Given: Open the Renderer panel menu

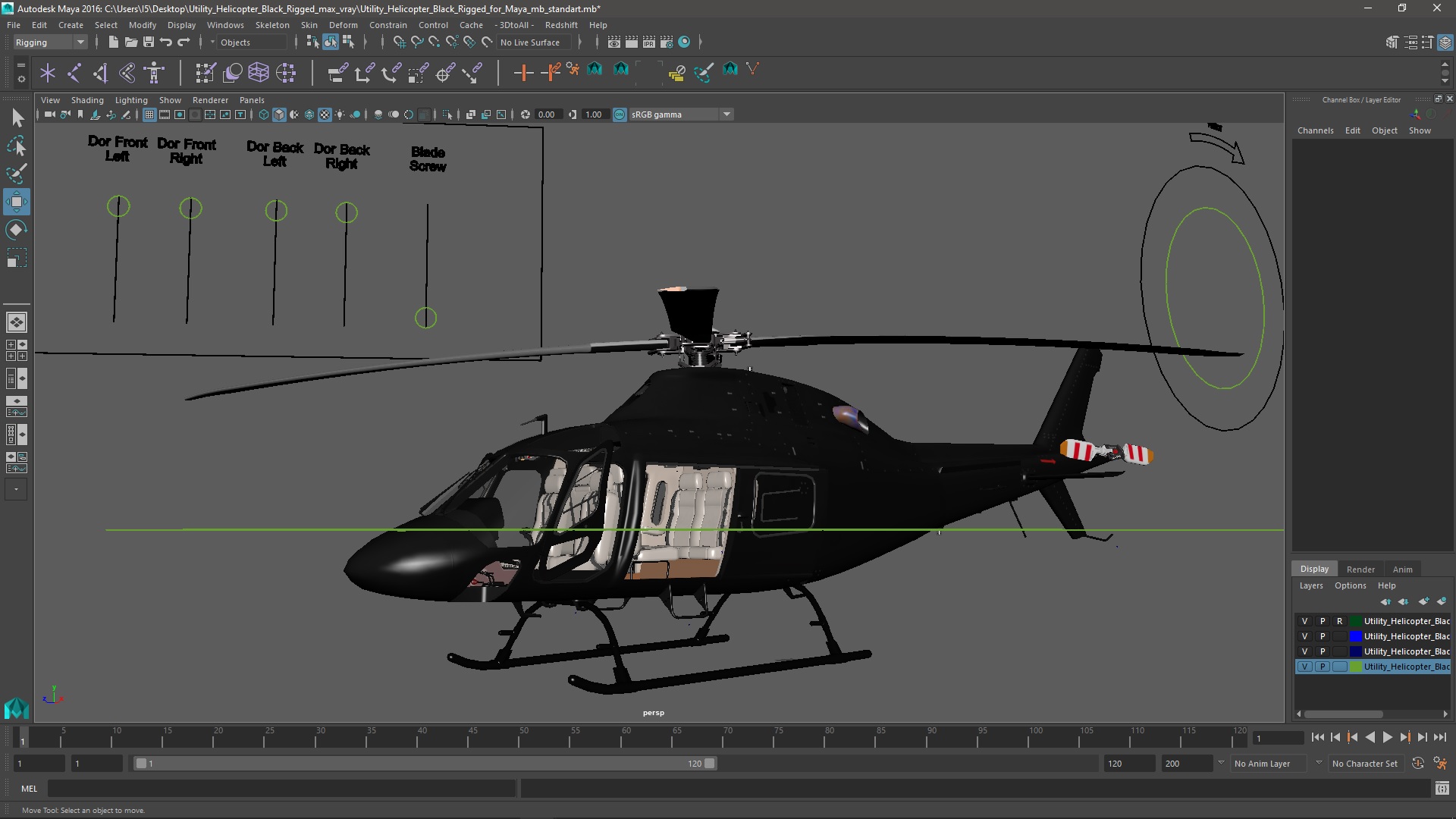Looking at the screenshot, I should (x=210, y=100).
